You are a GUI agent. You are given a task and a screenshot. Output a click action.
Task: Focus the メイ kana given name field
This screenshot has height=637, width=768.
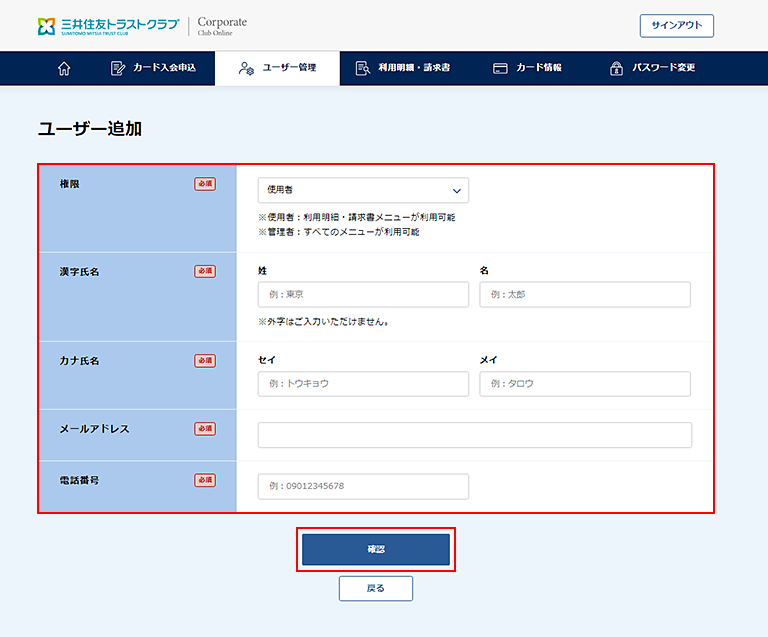tap(585, 383)
